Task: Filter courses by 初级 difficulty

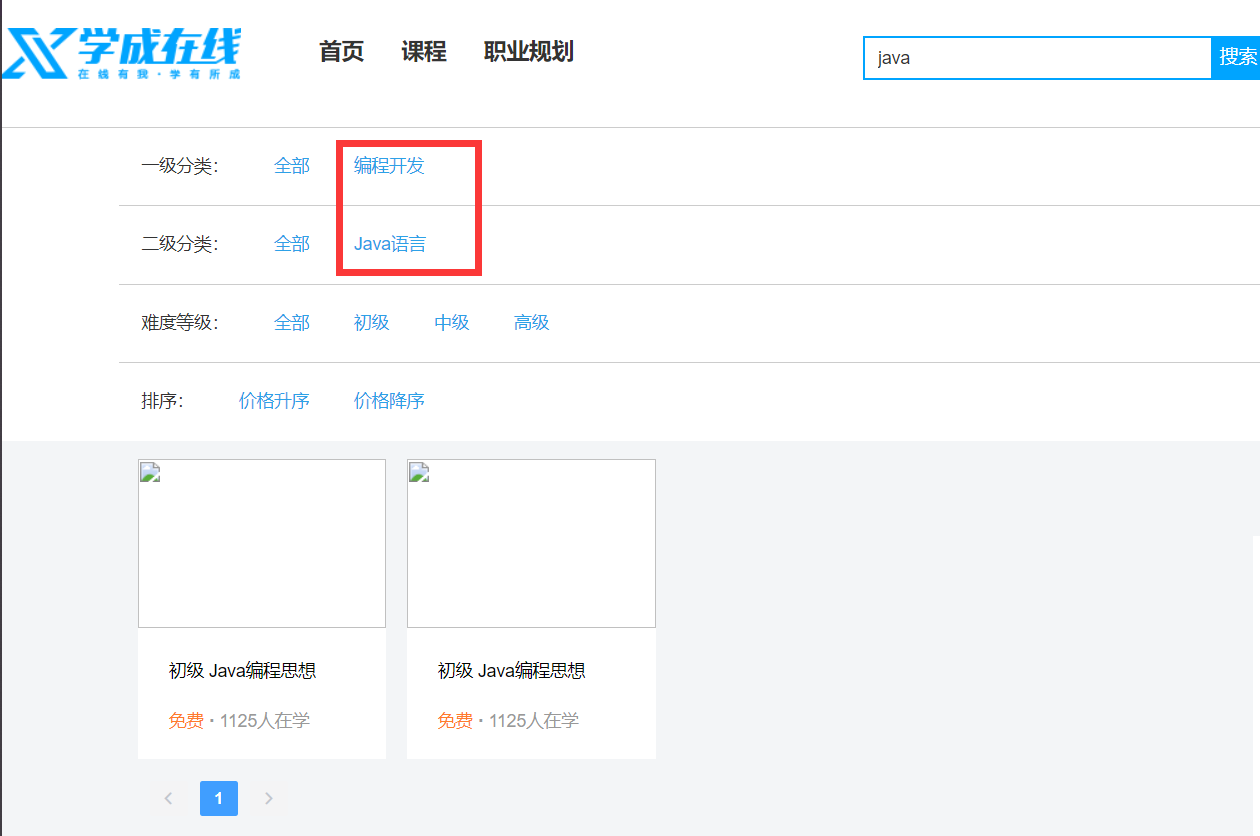Action: pyautogui.click(x=371, y=323)
